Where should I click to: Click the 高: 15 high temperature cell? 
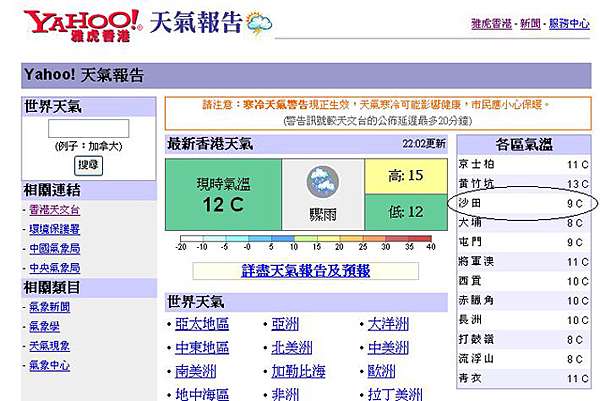[406, 176]
